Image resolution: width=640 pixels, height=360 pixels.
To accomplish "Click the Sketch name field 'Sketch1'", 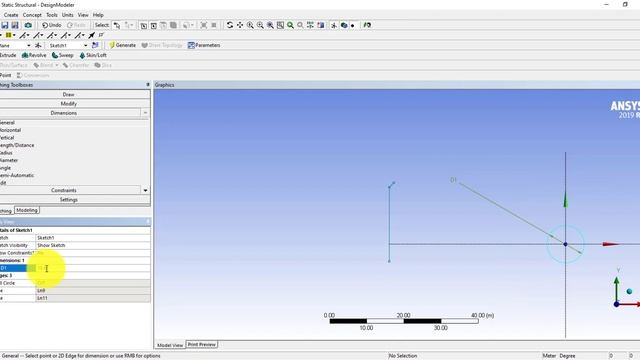I will tap(93, 238).
